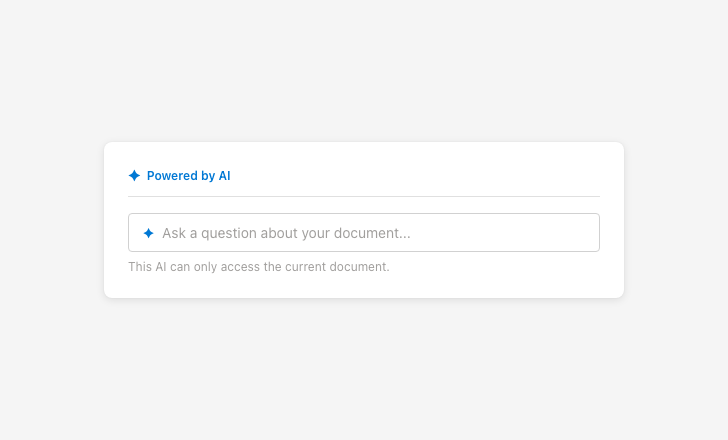Image resolution: width=728 pixels, height=440 pixels.
Task: Click the sparkle icon beside Powered by AI
Action: click(134, 176)
